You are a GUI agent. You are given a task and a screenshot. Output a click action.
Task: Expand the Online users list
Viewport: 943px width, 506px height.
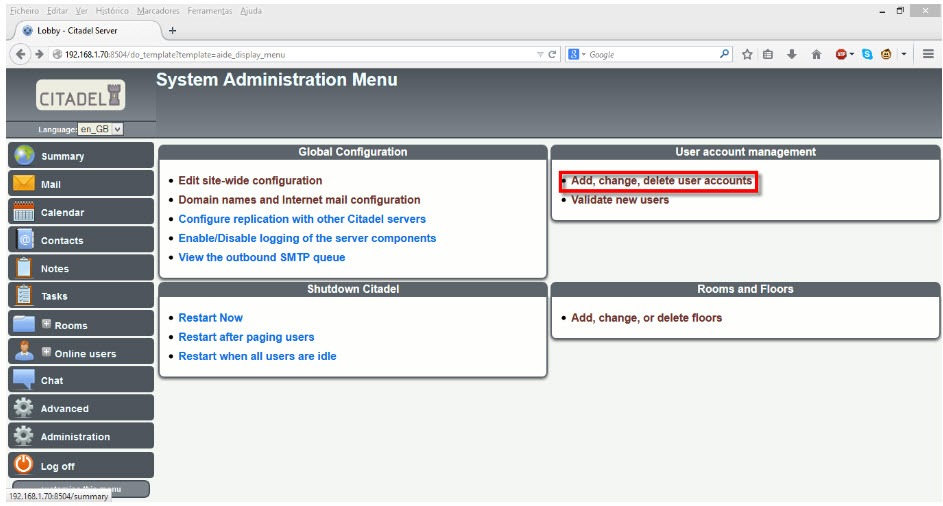46,352
